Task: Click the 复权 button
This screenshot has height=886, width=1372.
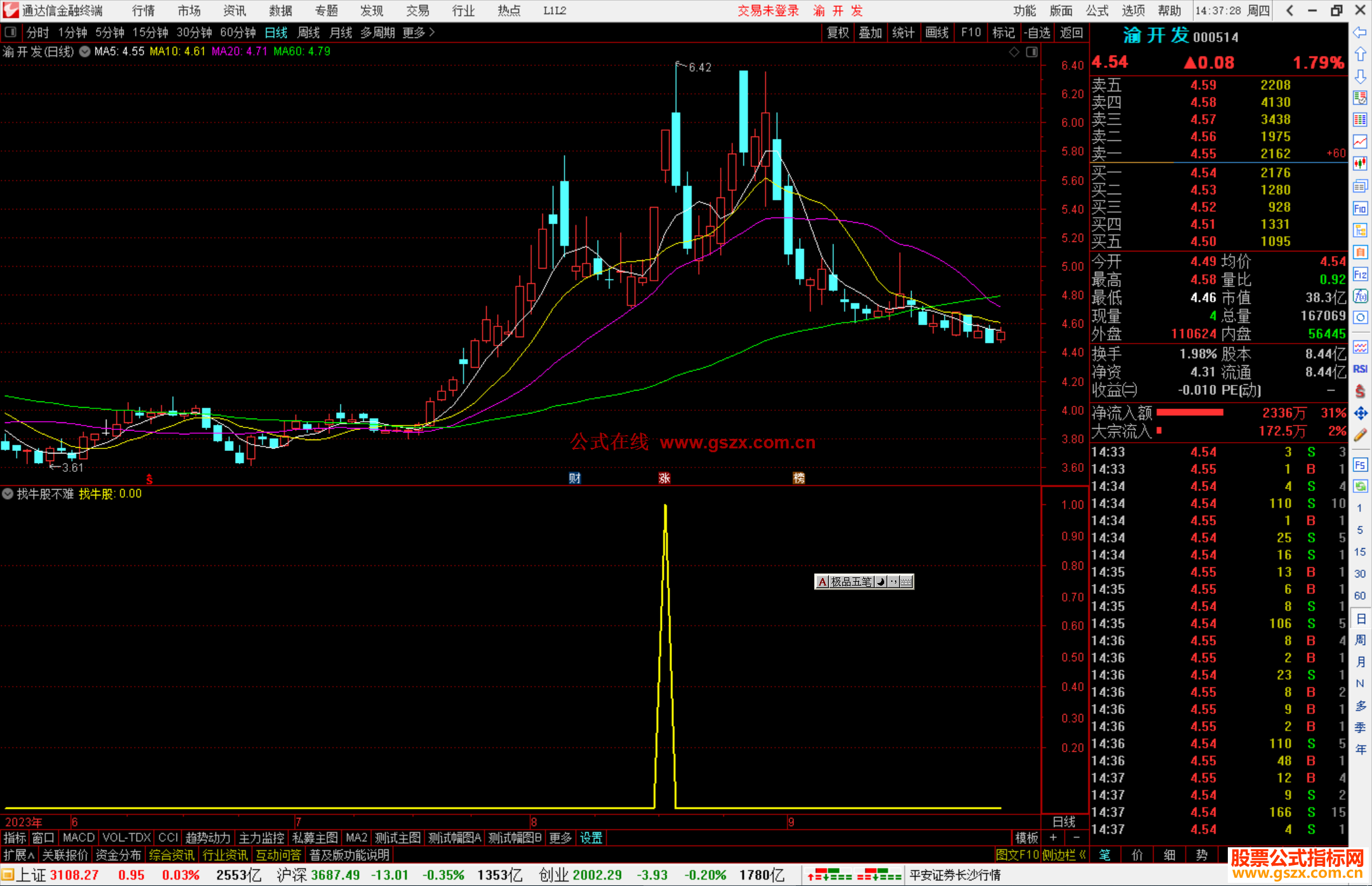Action: coord(837,32)
